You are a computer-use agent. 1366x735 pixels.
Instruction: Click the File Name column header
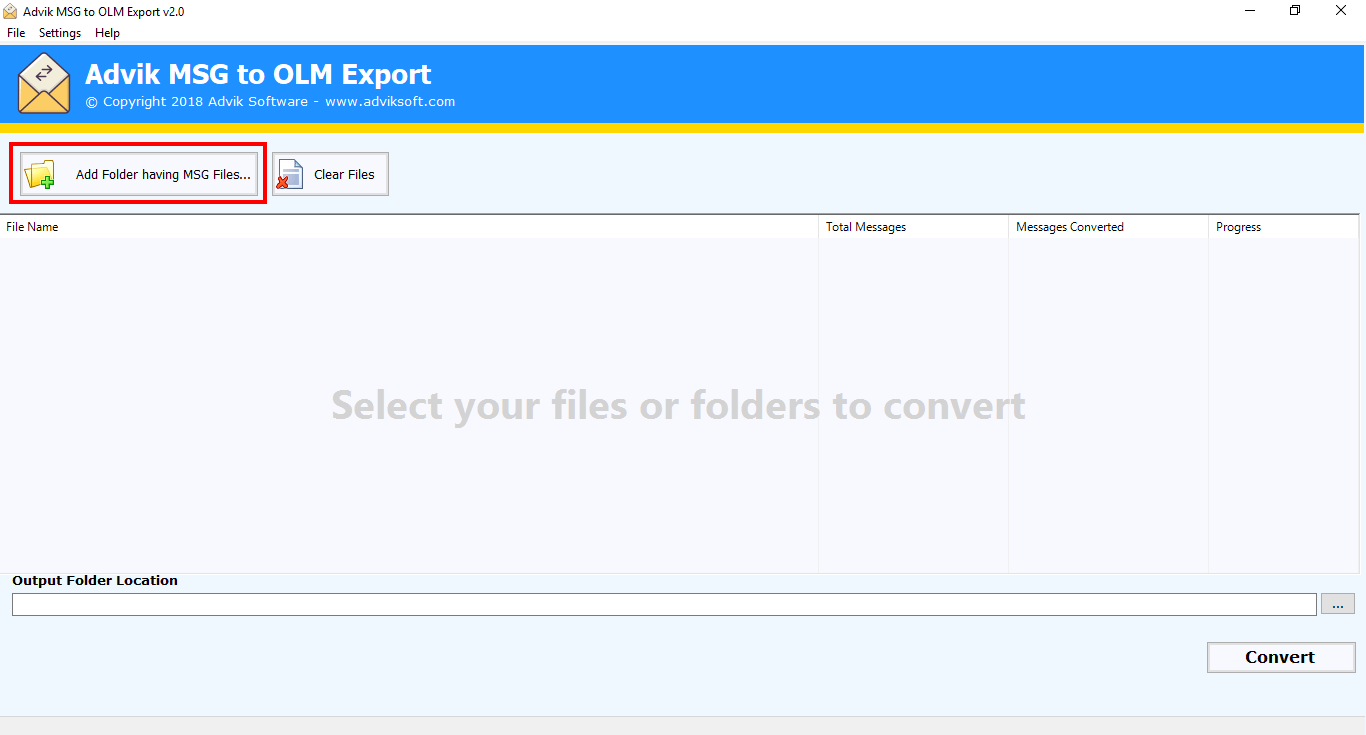[x=409, y=227]
